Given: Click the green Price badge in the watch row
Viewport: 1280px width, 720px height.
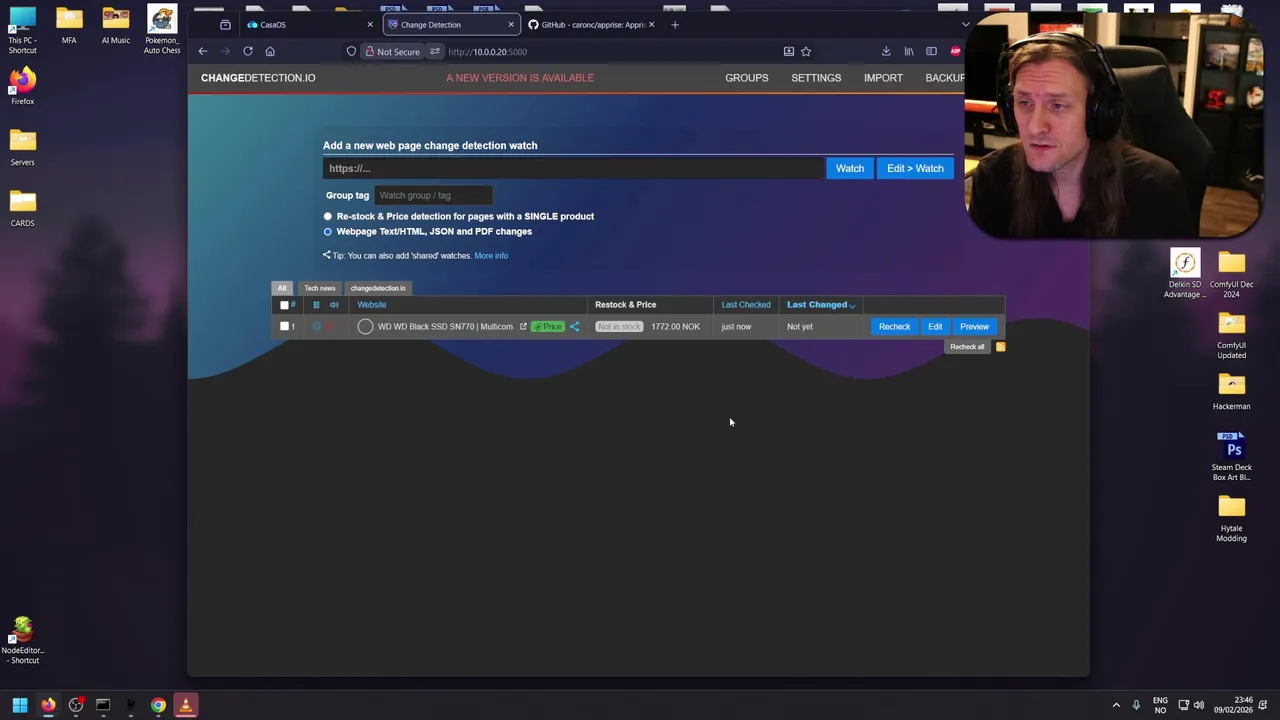Looking at the screenshot, I should [x=548, y=327].
